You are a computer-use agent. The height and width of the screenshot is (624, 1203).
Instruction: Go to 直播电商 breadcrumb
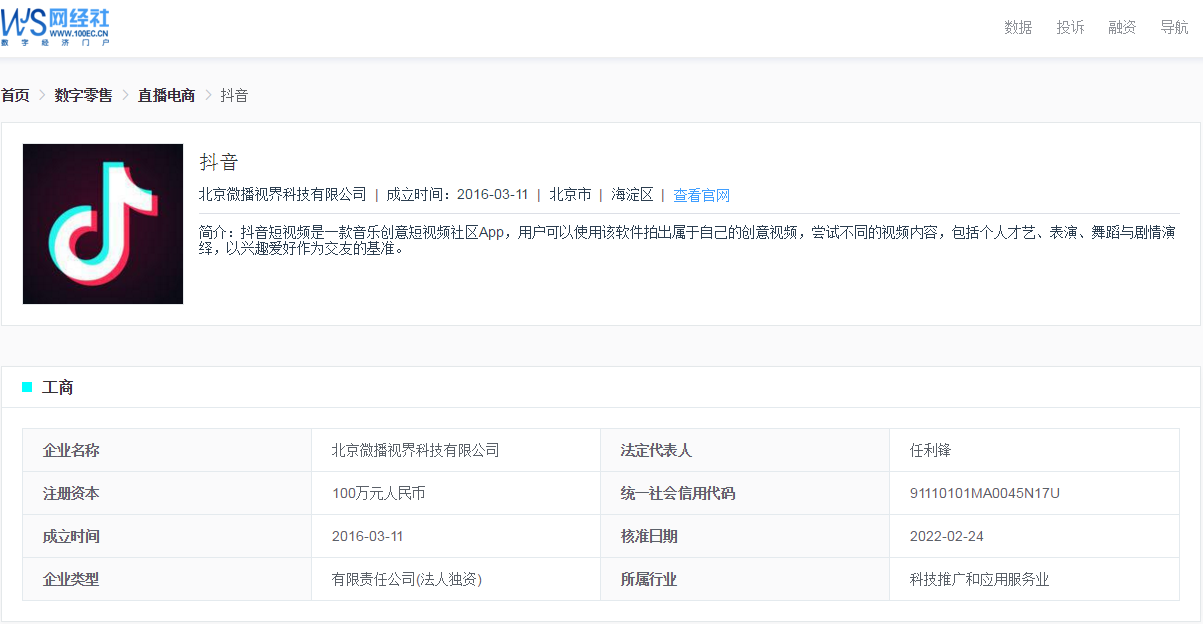click(x=166, y=95)
